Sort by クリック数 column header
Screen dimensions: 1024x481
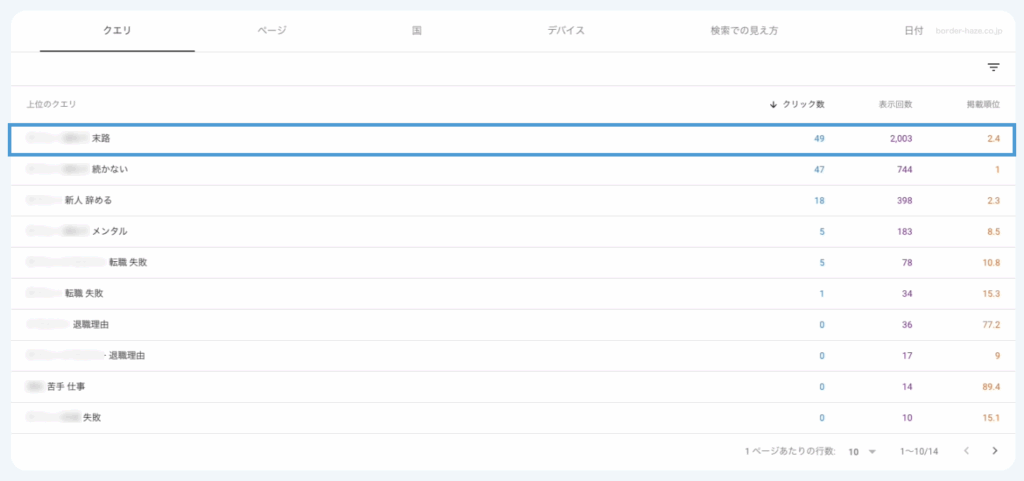[x=803, y=104]
